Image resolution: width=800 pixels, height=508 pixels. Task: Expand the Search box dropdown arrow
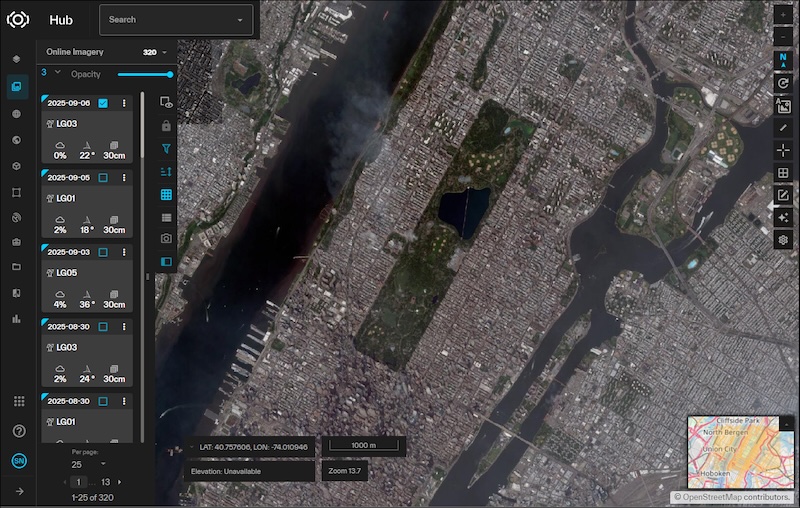[x=240, y=19]
